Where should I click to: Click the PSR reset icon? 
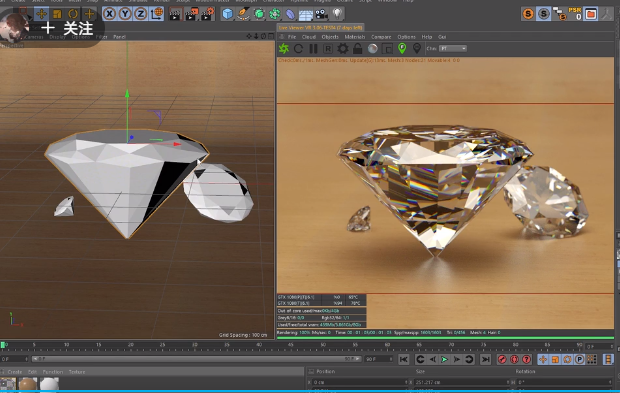[575, 14]
